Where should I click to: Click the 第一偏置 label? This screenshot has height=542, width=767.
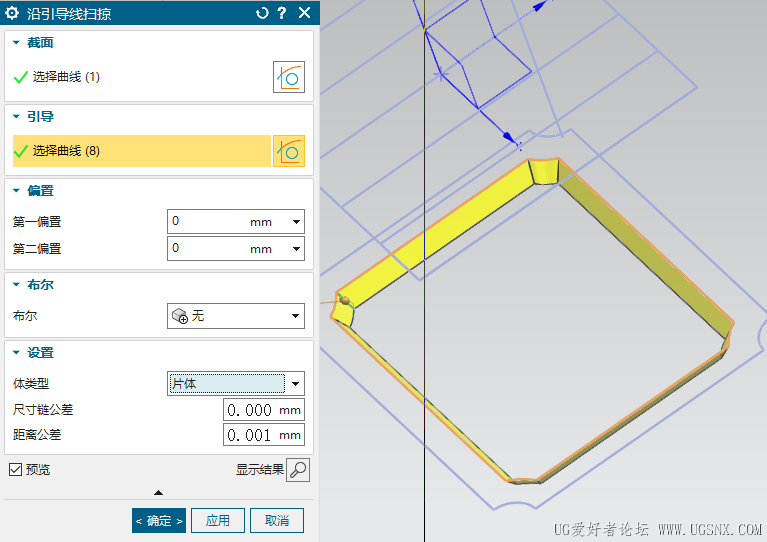[37, 222]
